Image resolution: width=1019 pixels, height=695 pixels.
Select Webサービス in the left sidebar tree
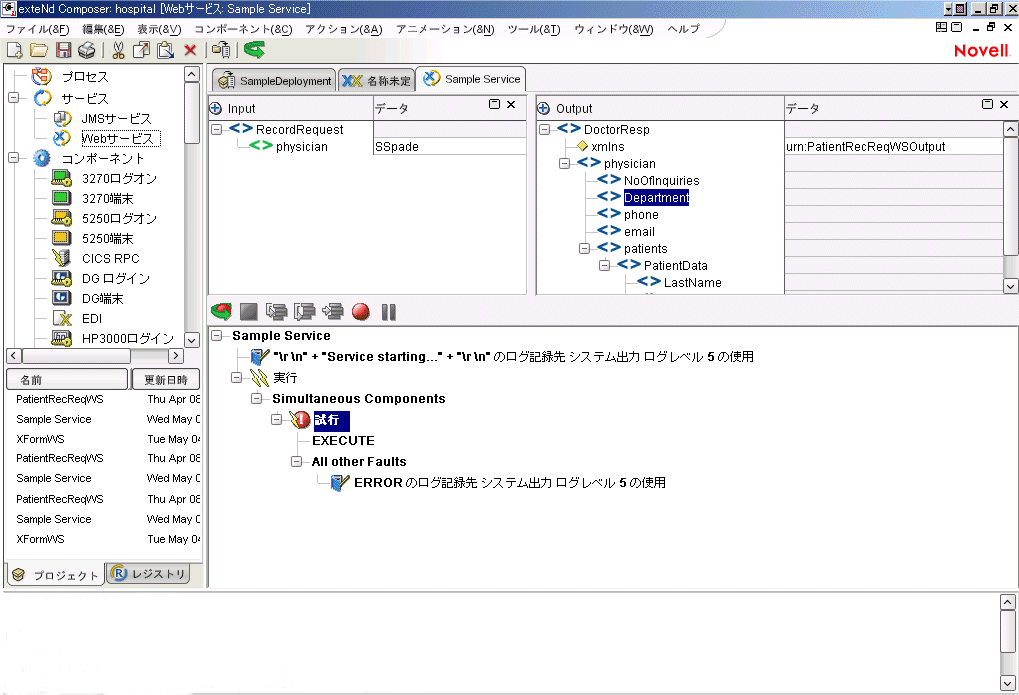(x=122, y=137)
